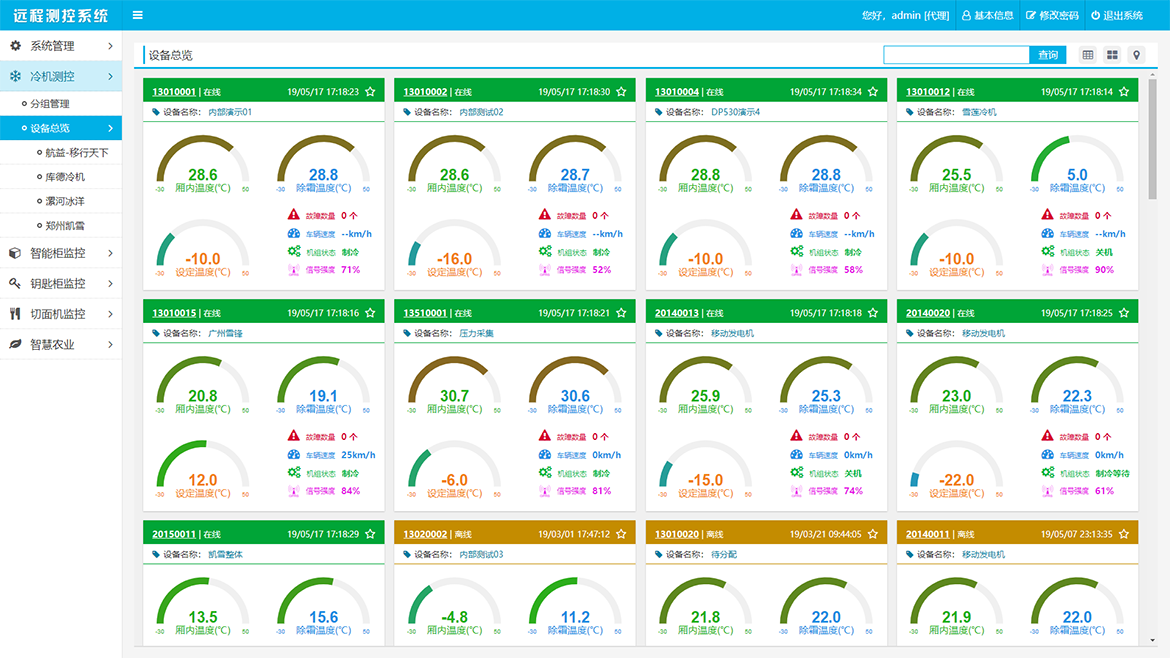Click the 系统管理 gear icon
Viewport: 1170px width, 658px height.
click(x=15, y=46)
